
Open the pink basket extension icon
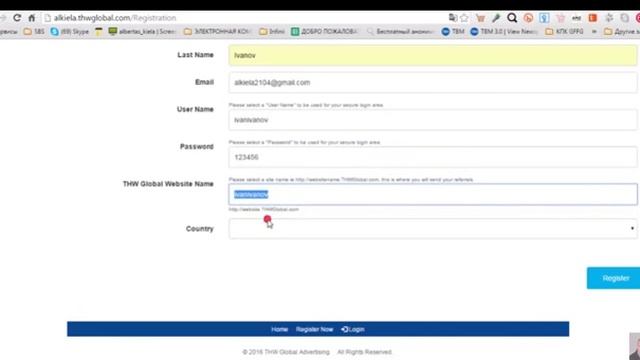tap(560, 18)
